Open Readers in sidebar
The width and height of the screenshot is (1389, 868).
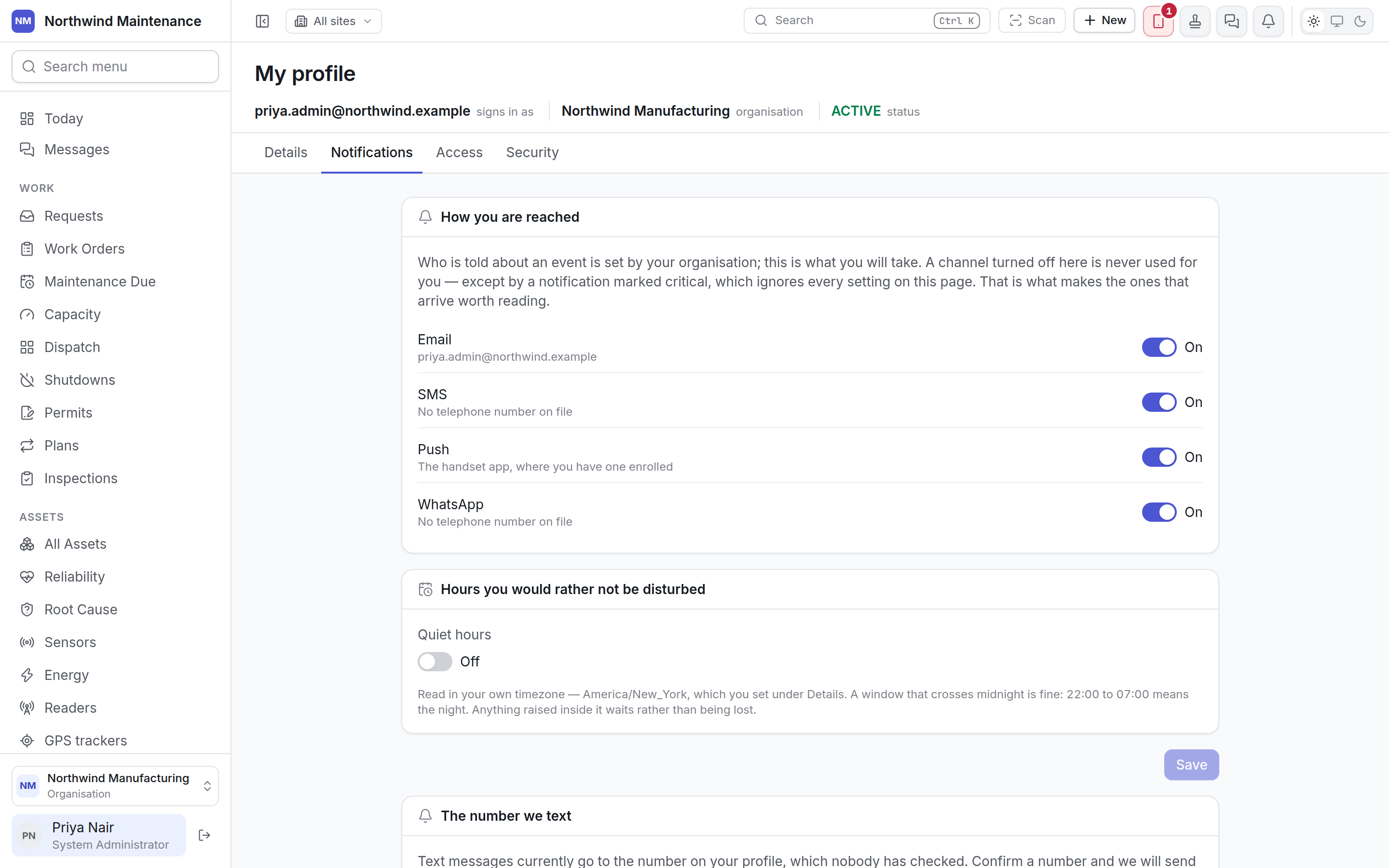[115, 708]
